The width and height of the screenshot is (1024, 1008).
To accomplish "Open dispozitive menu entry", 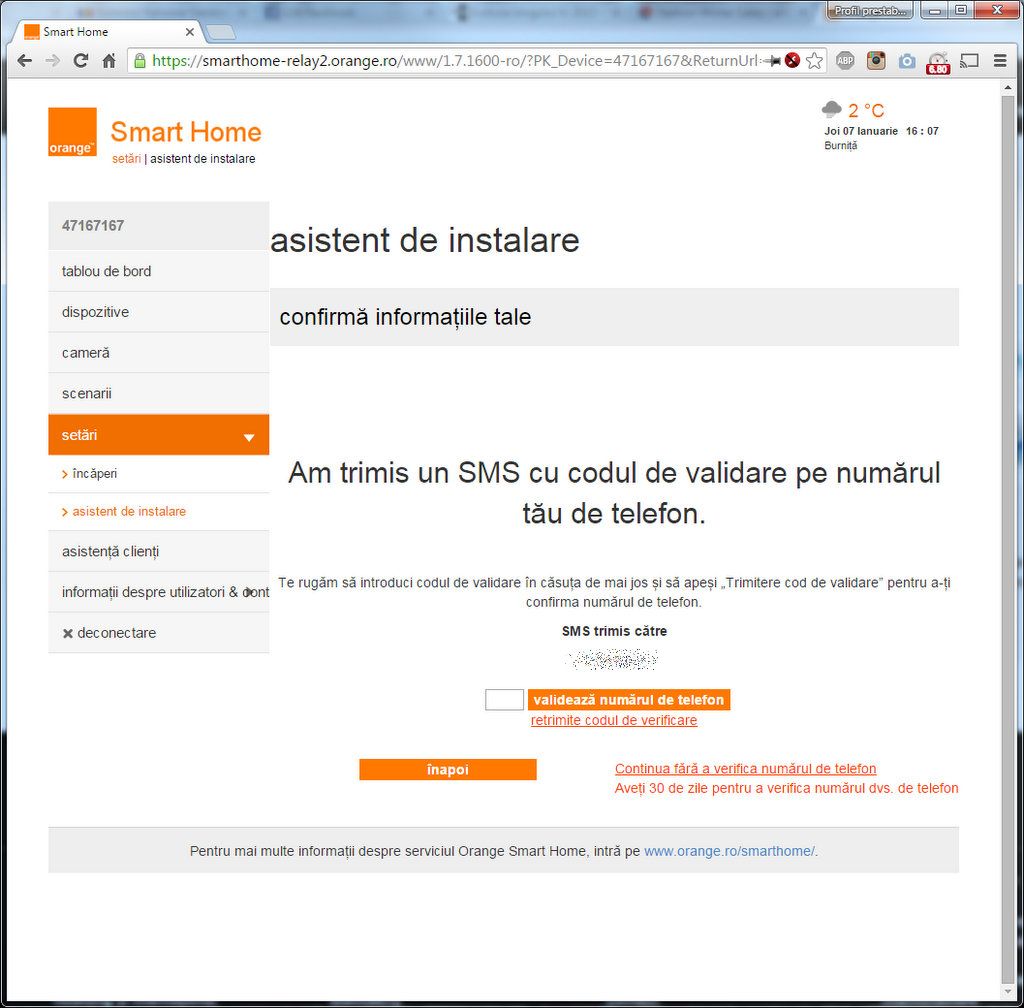I will click(x=159, y=312).
